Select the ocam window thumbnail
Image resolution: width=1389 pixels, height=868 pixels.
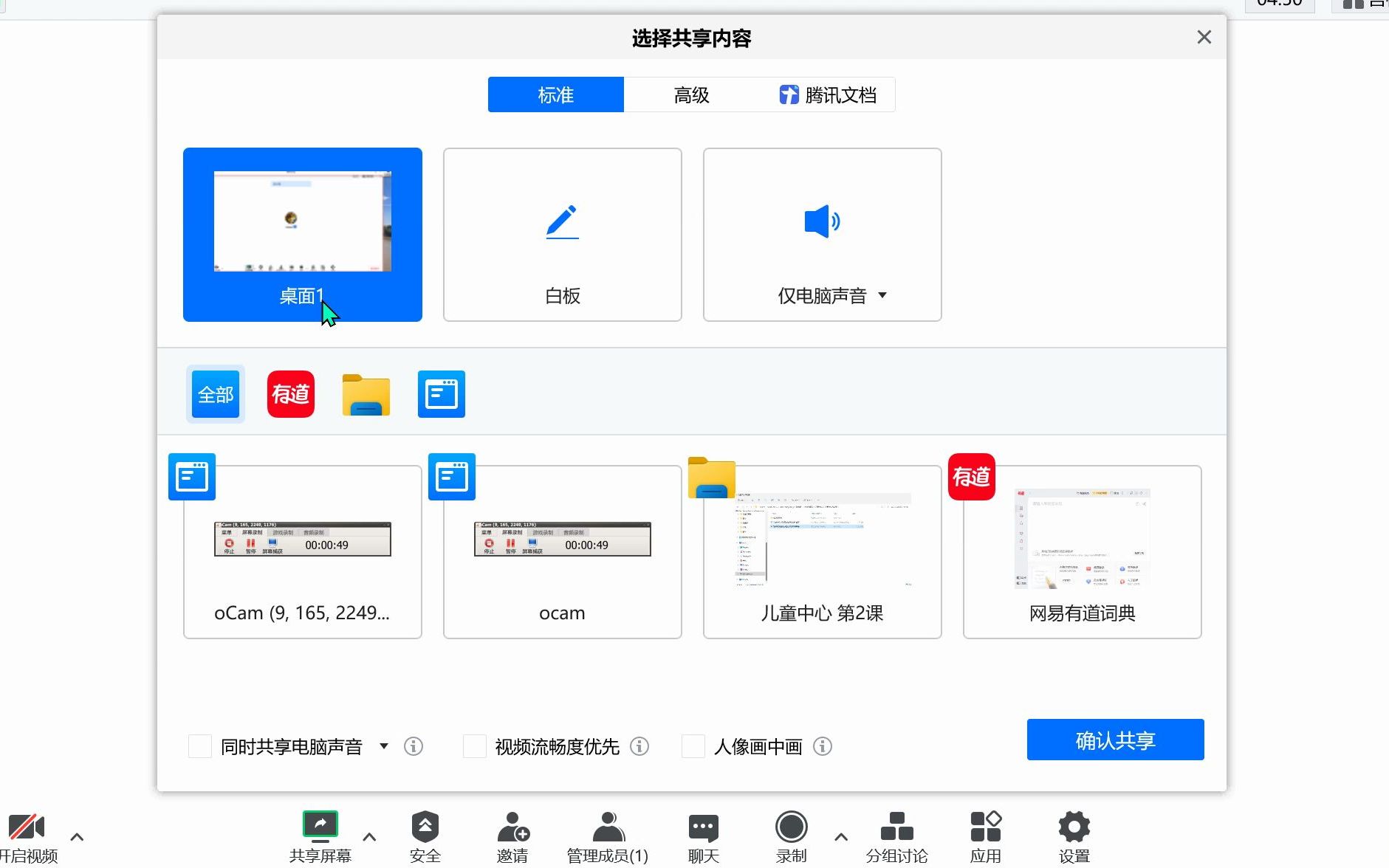coord(563,552)
